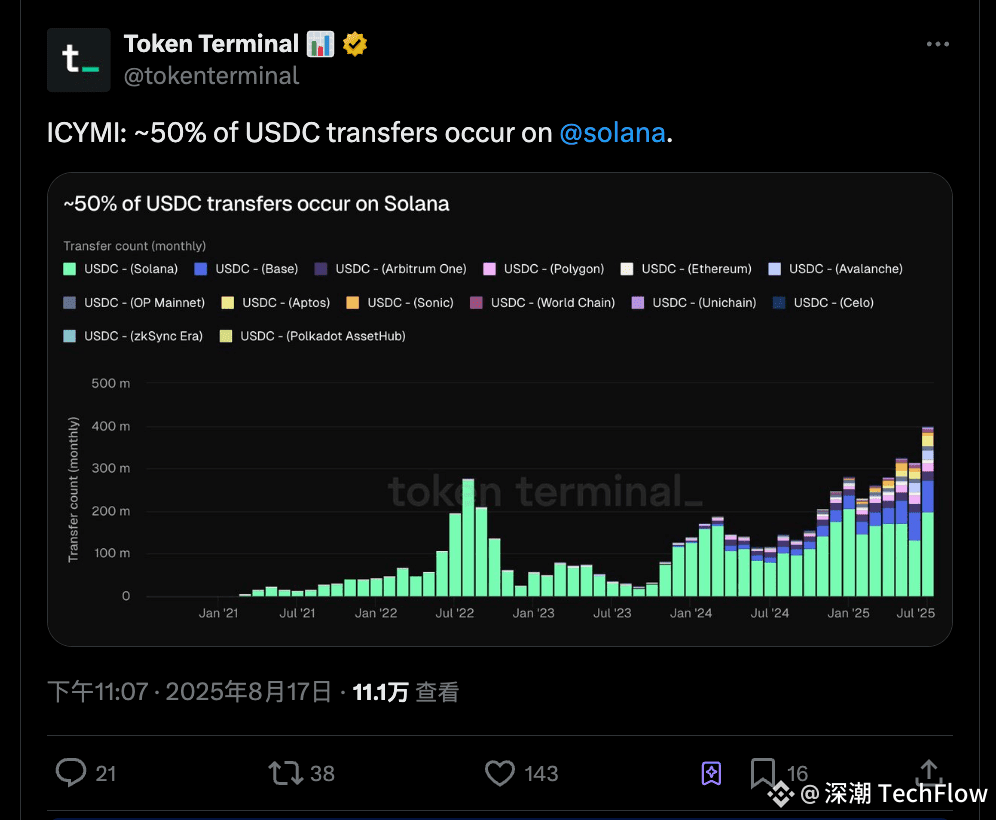996x820 pixels.
Task: Open the @solana mention link
Action: pos(612,133)
